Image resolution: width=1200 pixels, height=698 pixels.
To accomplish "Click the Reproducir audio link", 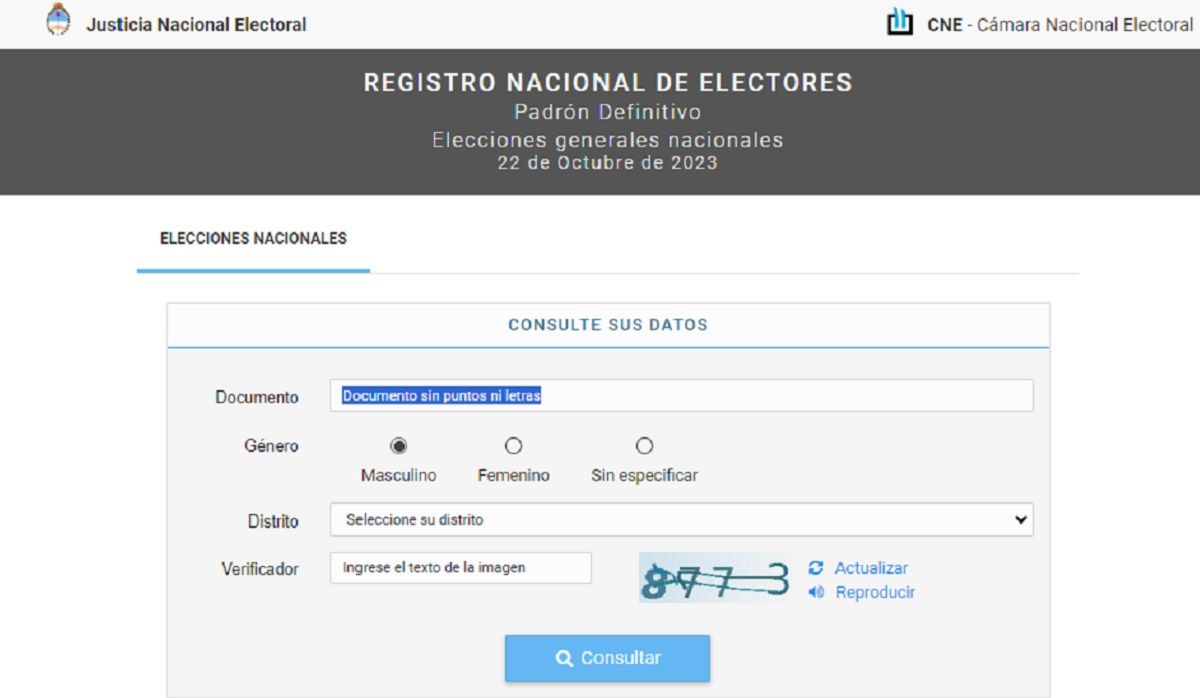I will [x=875, y=592].
